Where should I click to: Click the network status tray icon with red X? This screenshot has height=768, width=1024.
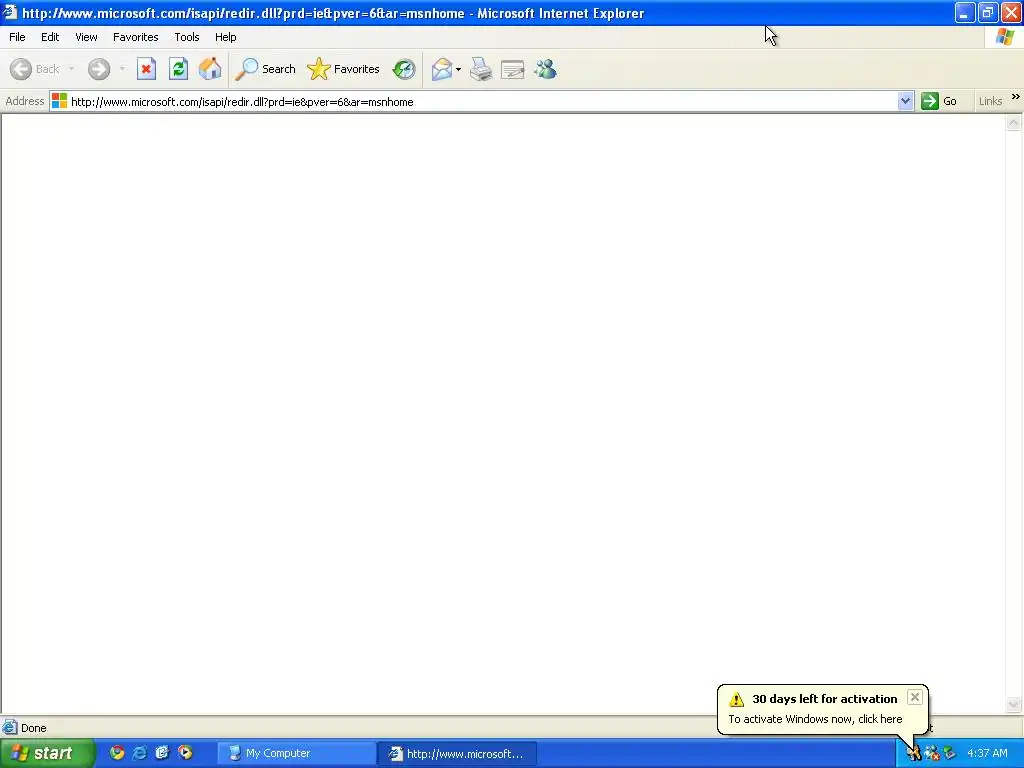(932, 754)
